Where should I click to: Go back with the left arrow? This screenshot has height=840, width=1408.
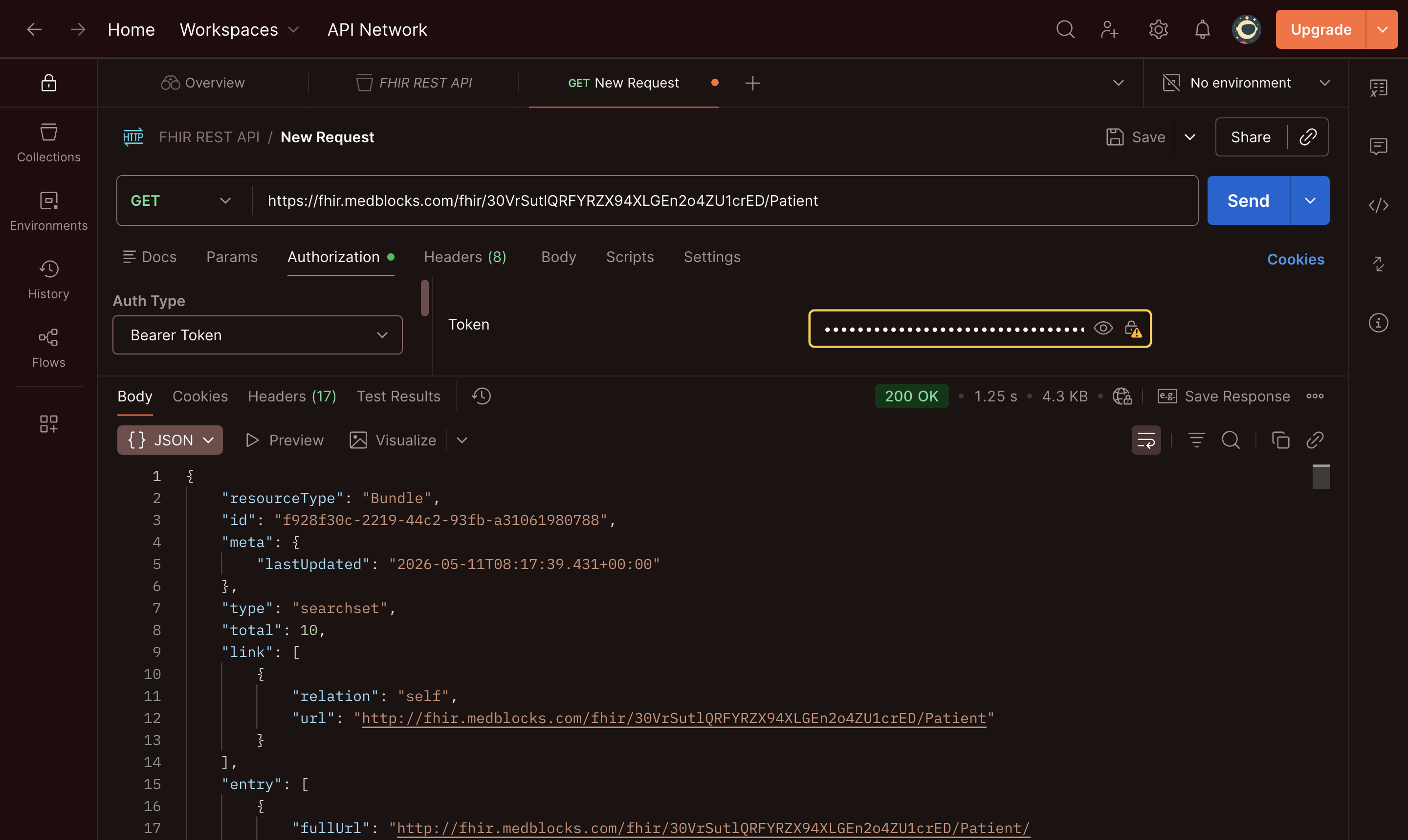35,29
